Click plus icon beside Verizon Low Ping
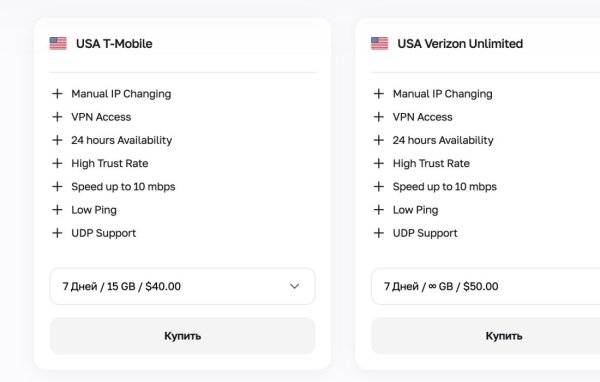600x382 pixels. 378,209
